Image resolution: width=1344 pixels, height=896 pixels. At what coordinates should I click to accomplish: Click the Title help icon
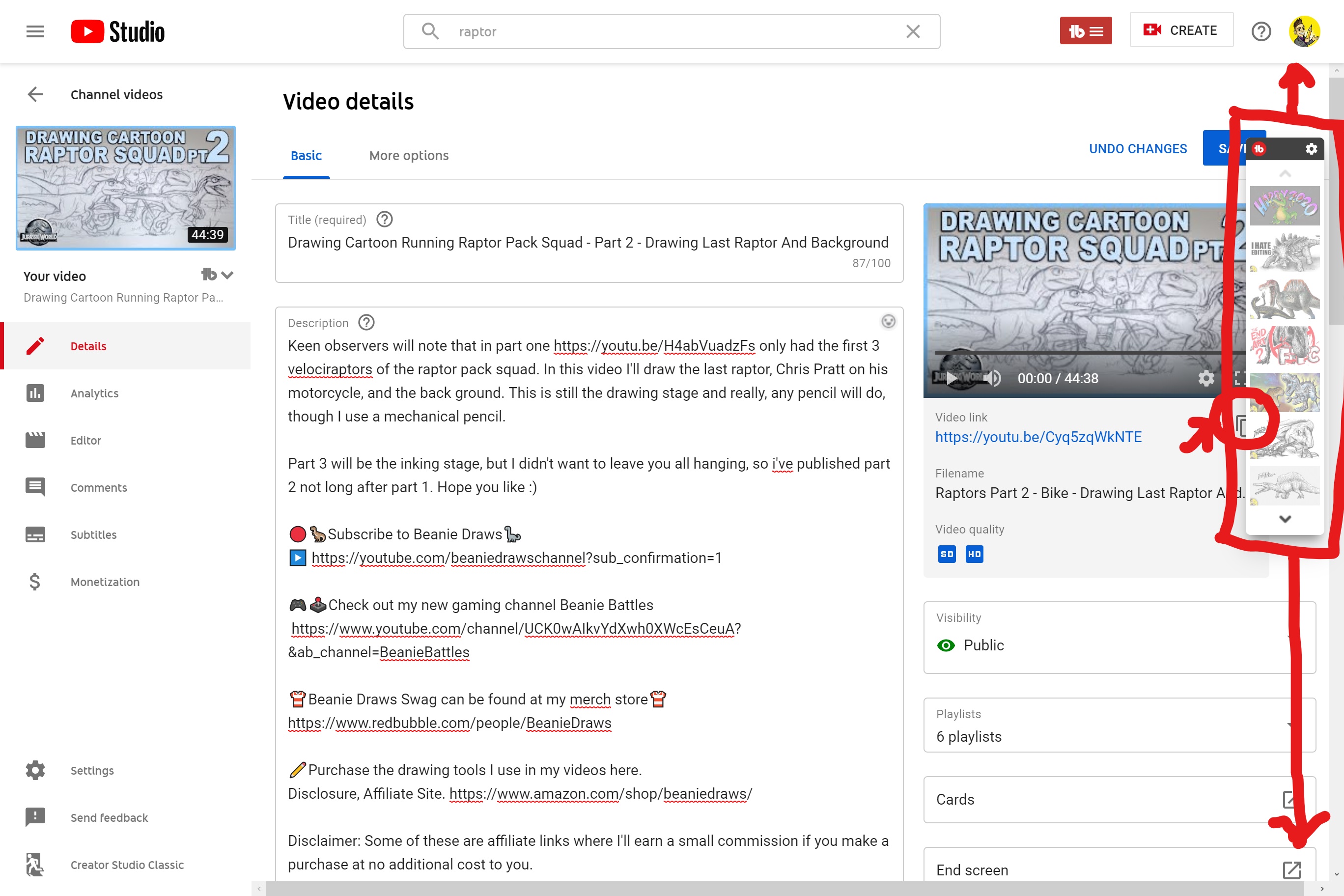tap(385, 220)
